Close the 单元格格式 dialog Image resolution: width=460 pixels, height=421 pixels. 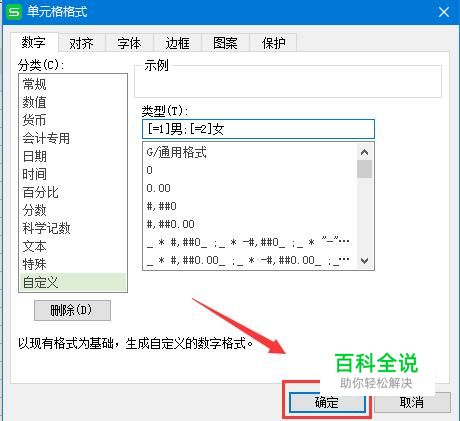(444, 12)
